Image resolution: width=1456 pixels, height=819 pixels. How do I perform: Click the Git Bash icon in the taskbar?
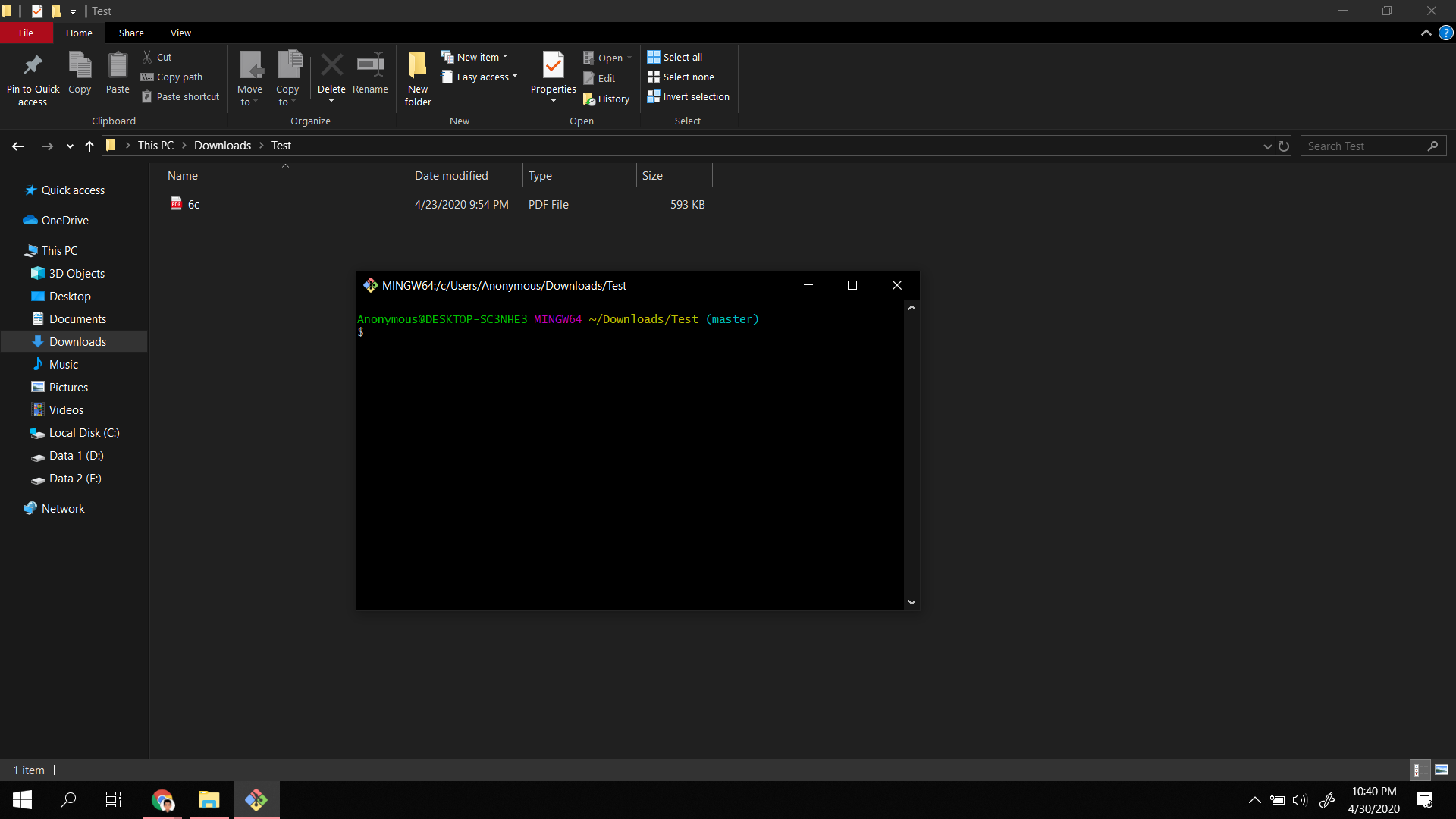coord(256,800)
